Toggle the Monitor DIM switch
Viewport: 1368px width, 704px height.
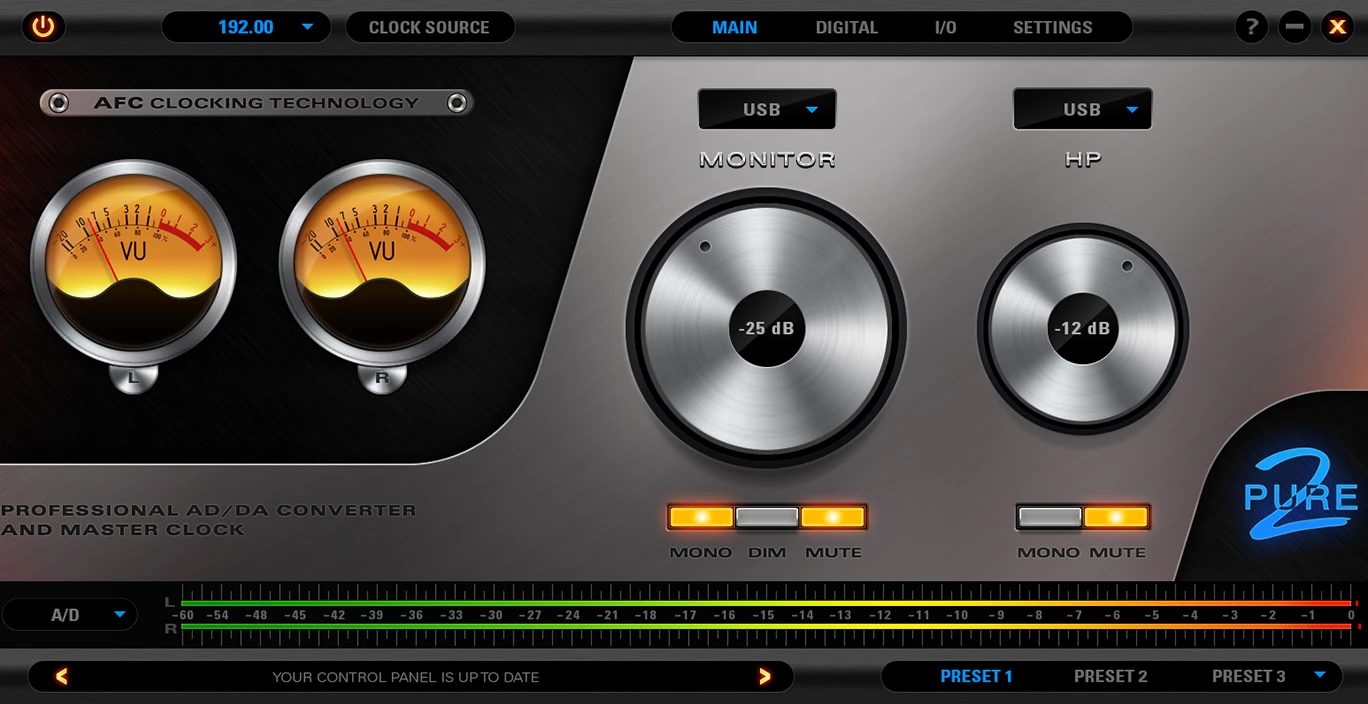pos(767,517)
